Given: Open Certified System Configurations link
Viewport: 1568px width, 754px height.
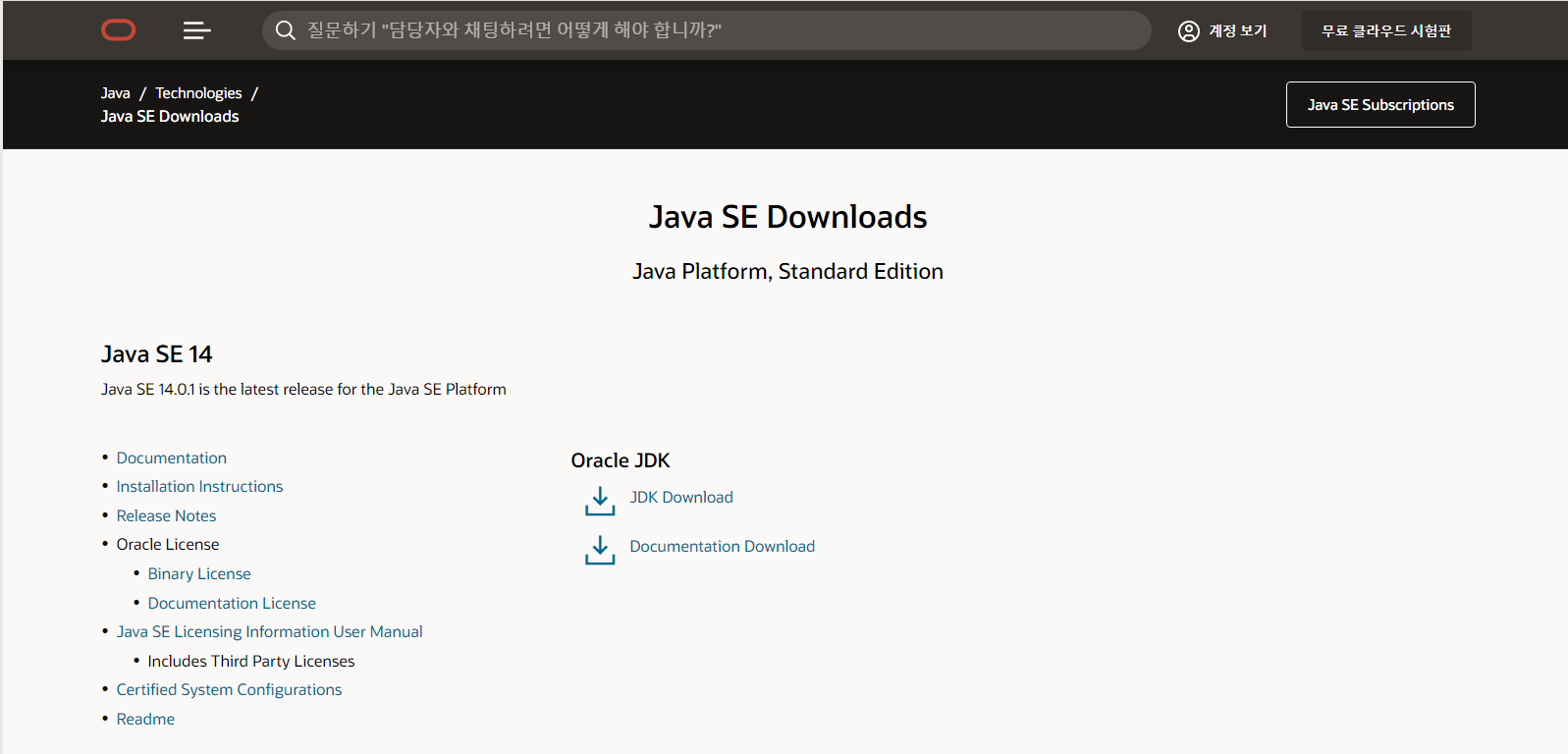Looking at the screenshot, I should 229,689.
